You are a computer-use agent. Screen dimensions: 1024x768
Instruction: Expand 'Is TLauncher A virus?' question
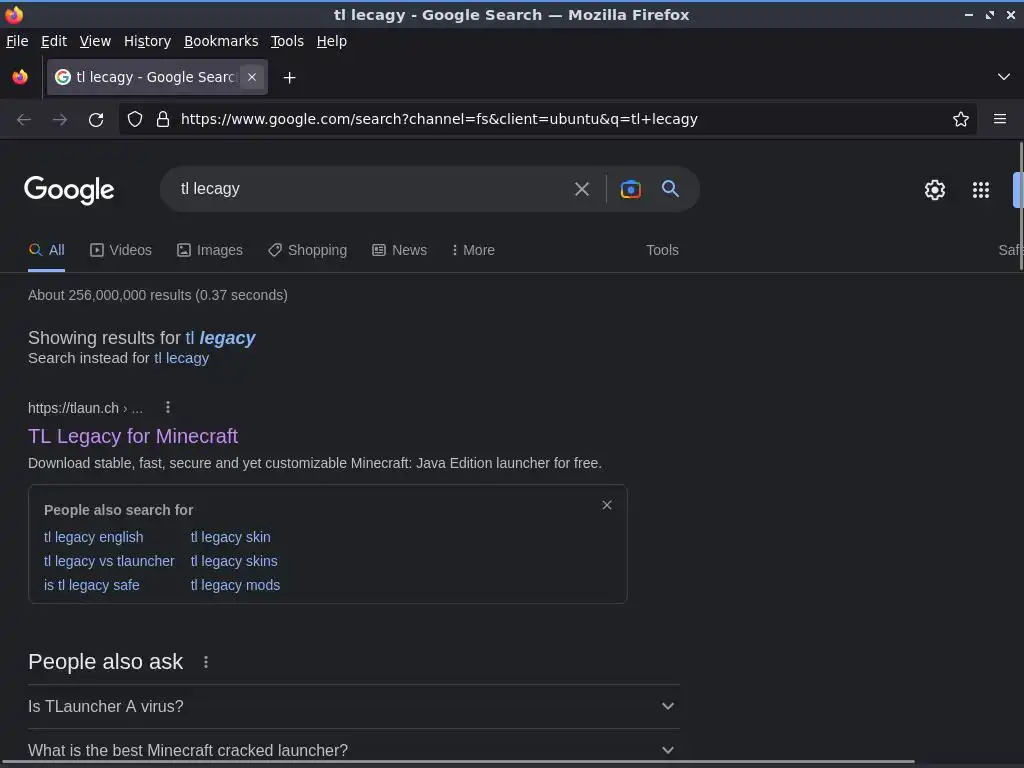coord(354,707)
